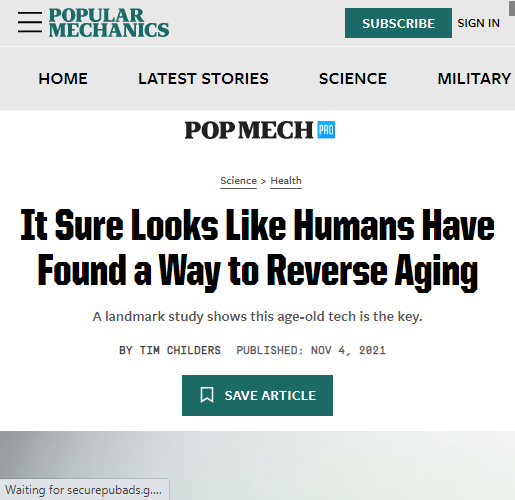
Task: Click the Sign In link
Action: pos(478,23)
